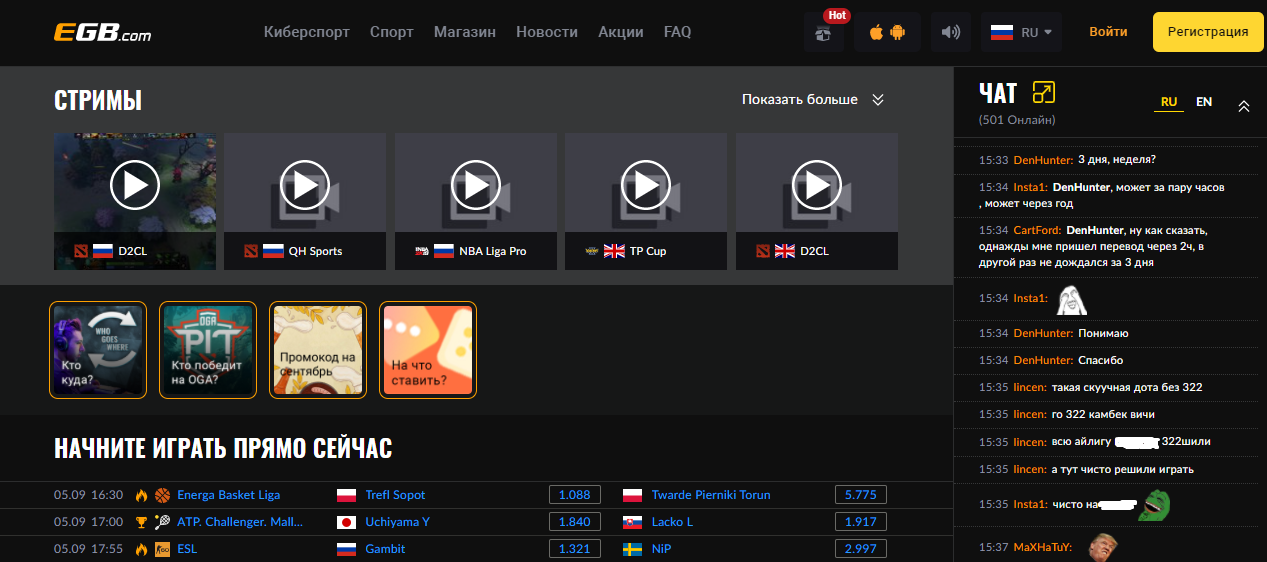
Task: Open the Apple and Android apps button
Action: coord(888,32)
